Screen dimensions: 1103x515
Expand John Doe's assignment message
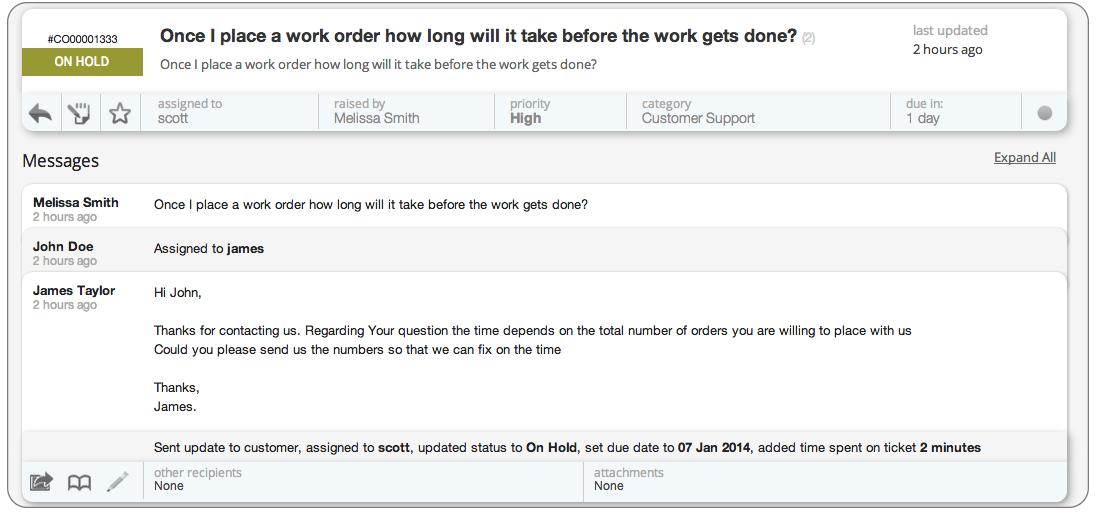(x=544, y=250)
